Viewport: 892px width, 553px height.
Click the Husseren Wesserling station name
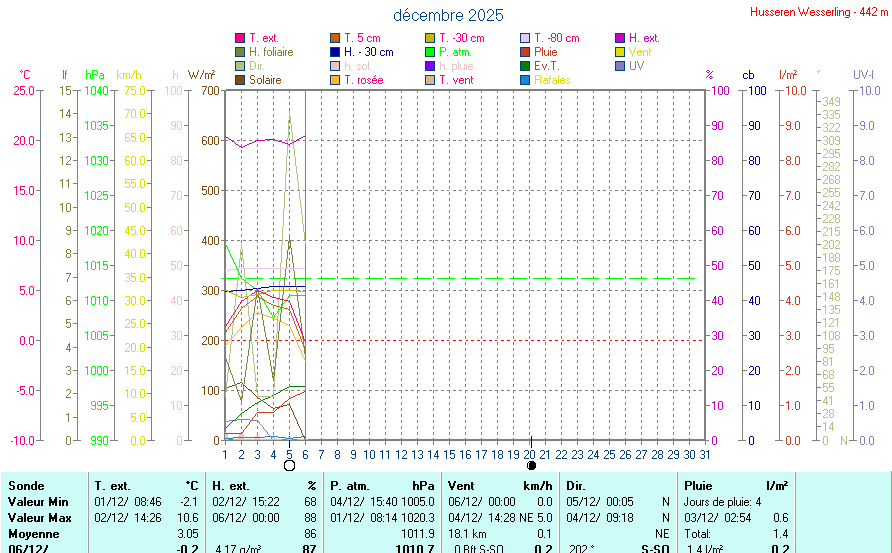click(x=819, y=12)
